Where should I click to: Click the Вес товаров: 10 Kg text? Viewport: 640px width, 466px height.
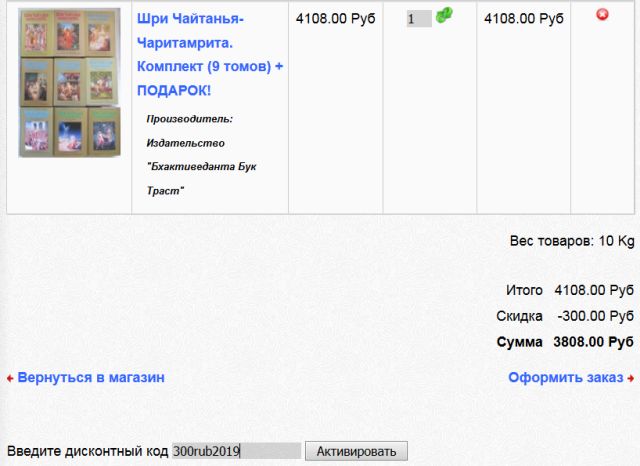pos(571,241)
